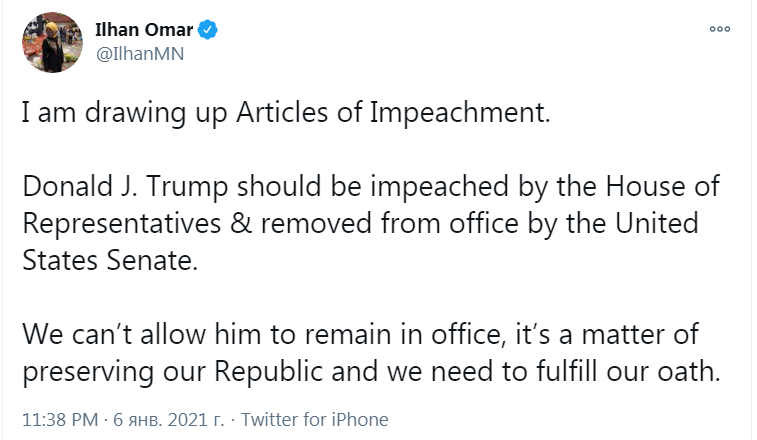The height and width of the screenshot is (440, 757).
Task: Click the date 6 янв. 2021 г.
Action: (x=166, y=419)
